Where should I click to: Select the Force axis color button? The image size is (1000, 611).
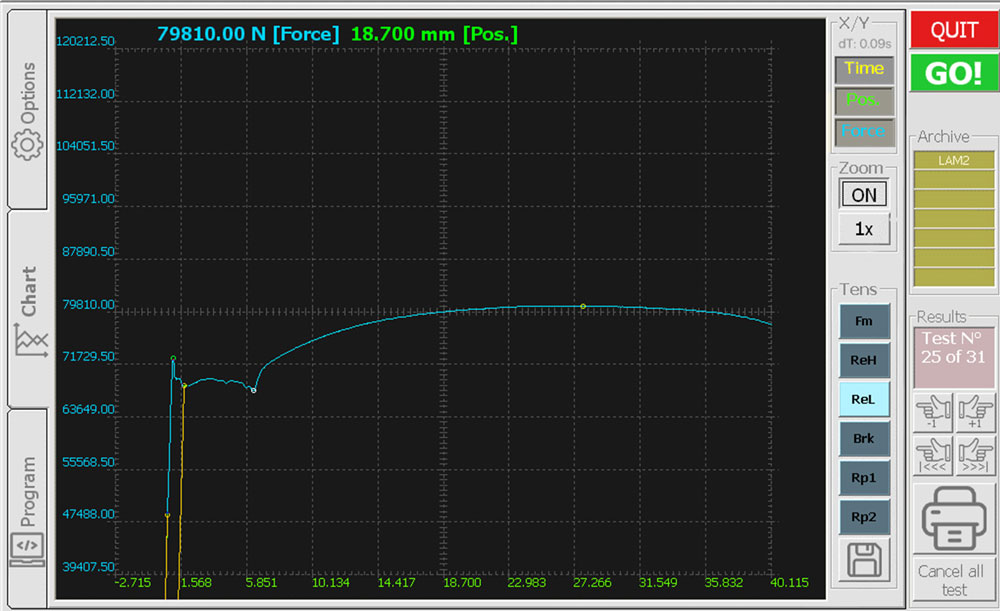[862, 131]
